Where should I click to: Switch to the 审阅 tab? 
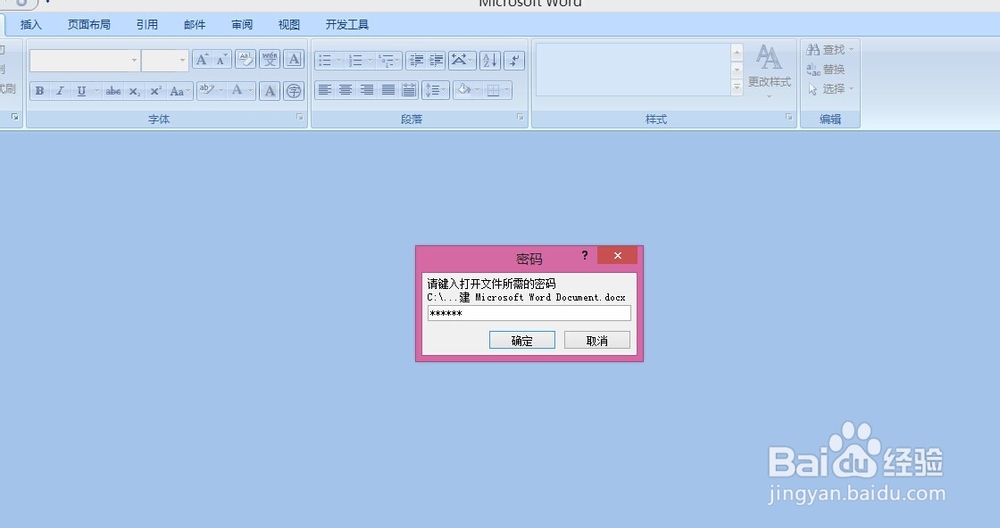tap(242, 25)
